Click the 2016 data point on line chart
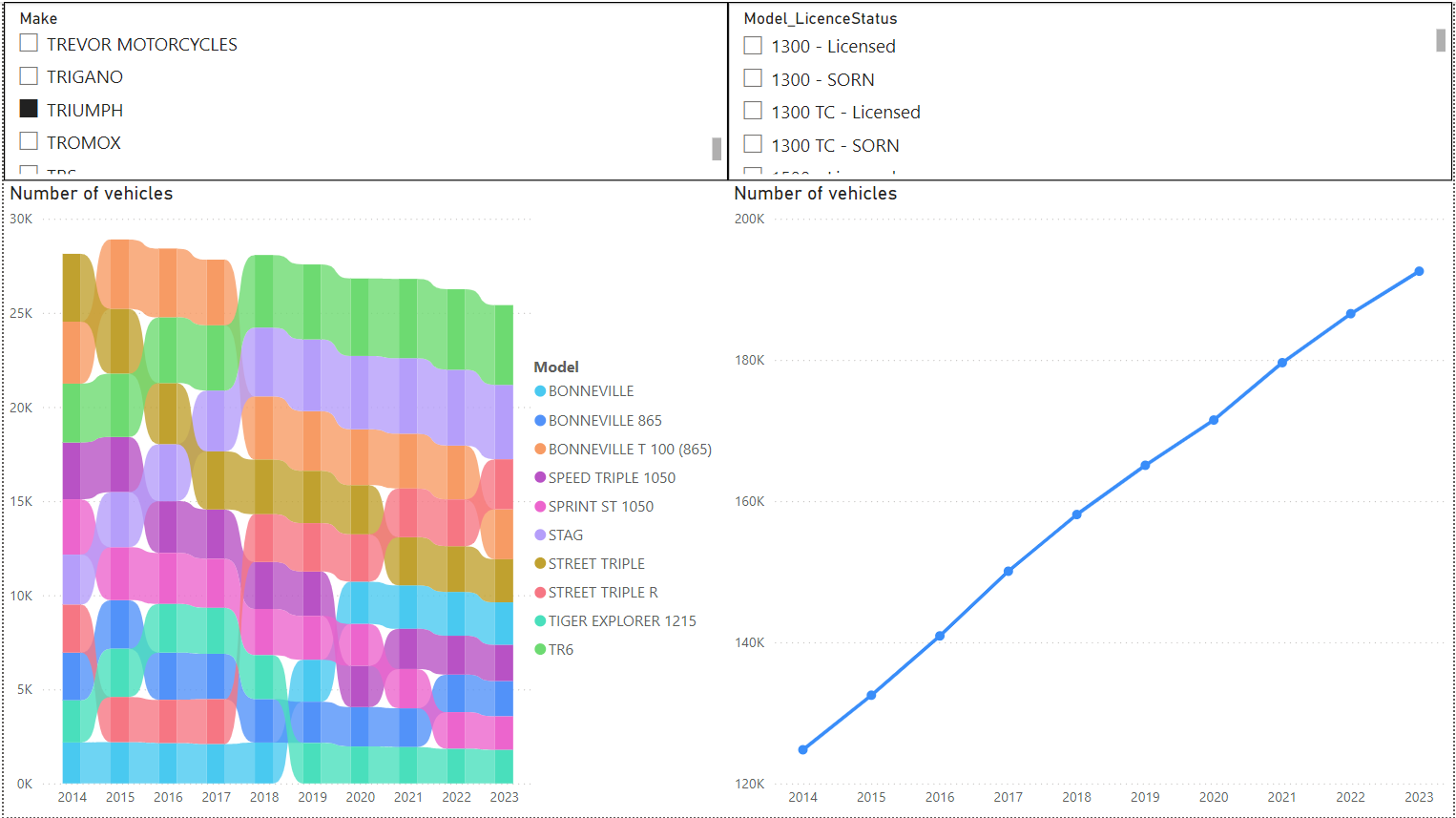This screenshot has width=1456, height=818. (940, 636)
